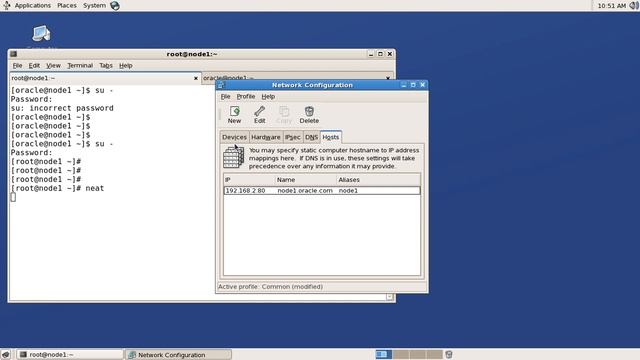Click the 'neat' command line in terminal

pyautogui.click(x=58, y=188)
